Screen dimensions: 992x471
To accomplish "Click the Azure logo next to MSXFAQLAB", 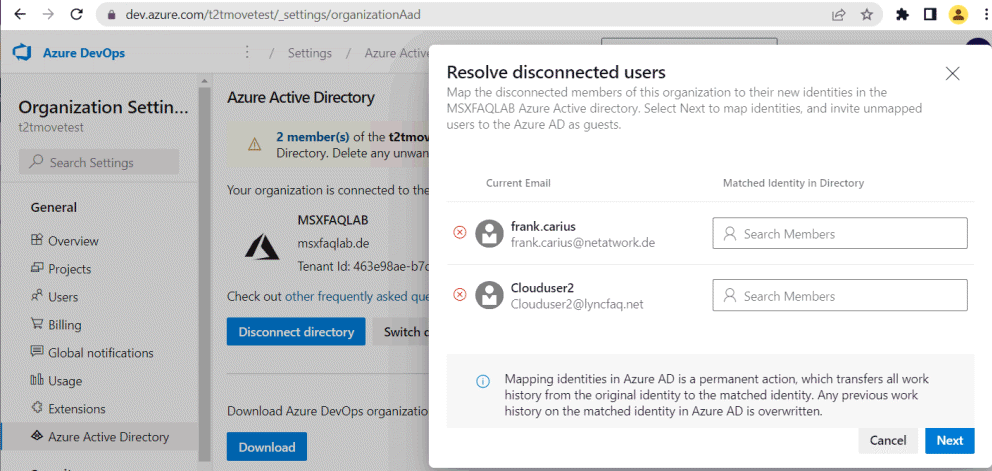I will tap(262, 248).
